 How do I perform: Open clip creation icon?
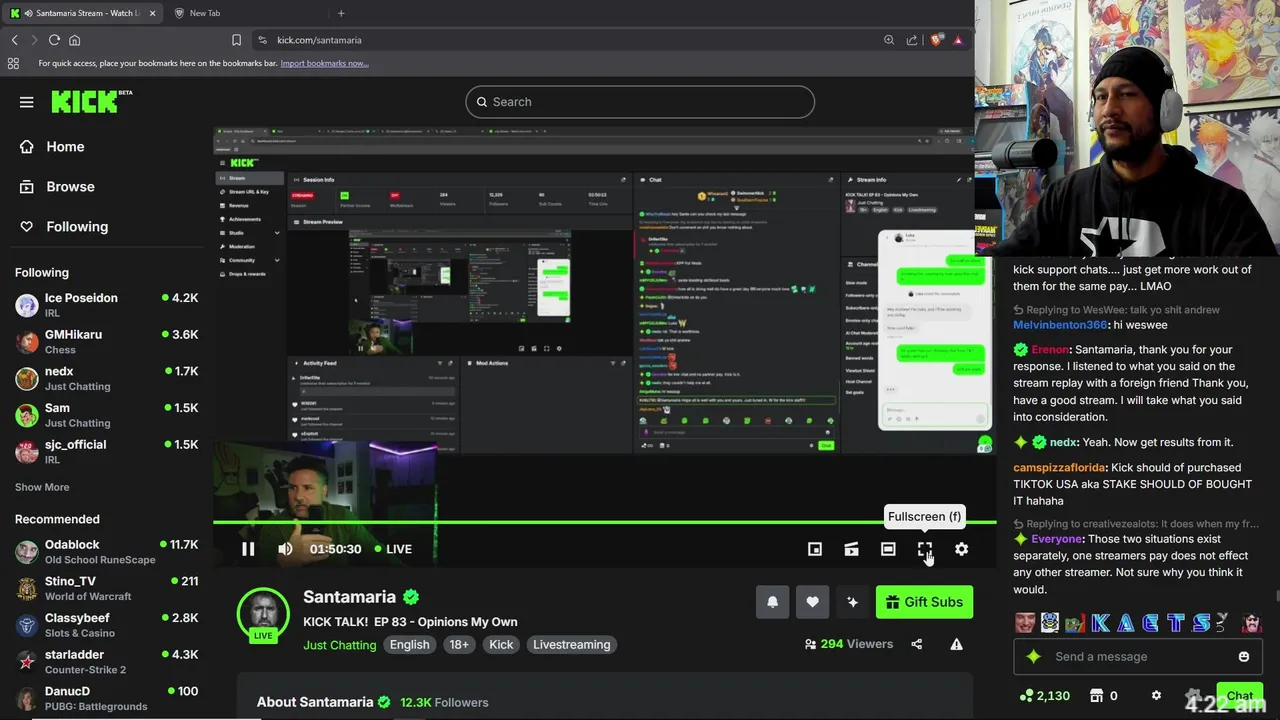pos(851,549)
